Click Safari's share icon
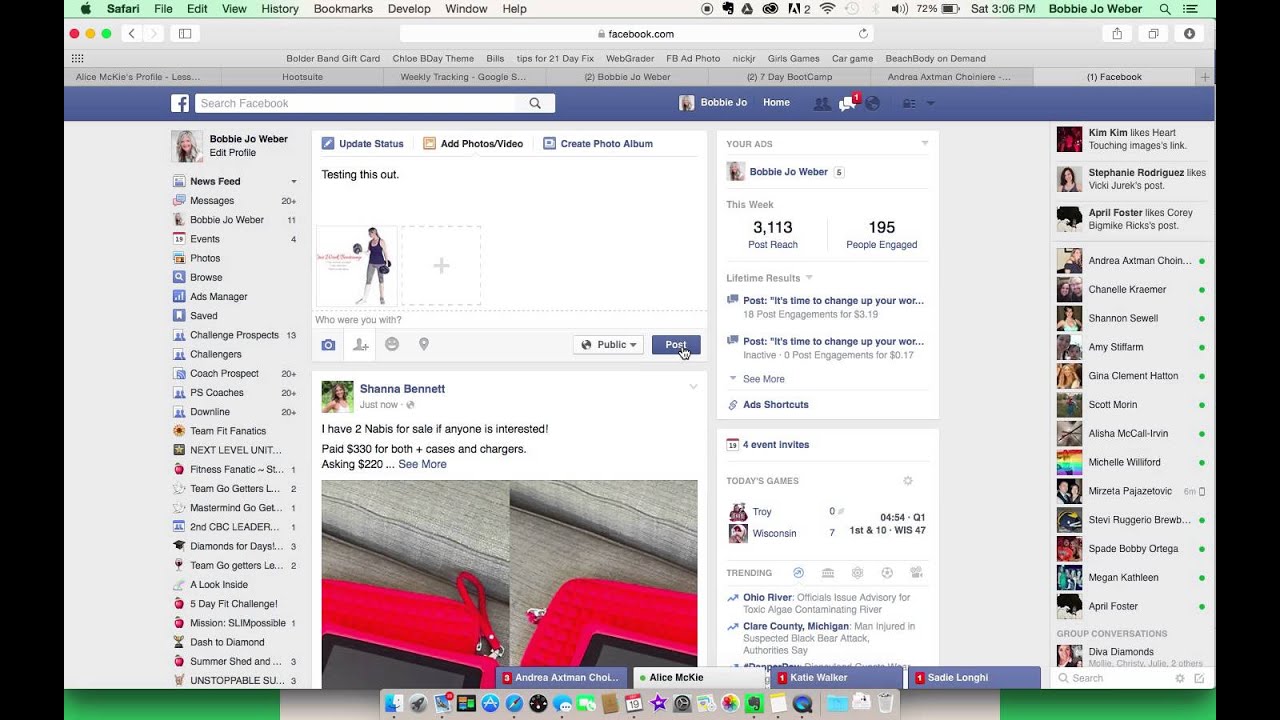The width and height of the screenshot is (1280, 720). [x=1117, y=33]
